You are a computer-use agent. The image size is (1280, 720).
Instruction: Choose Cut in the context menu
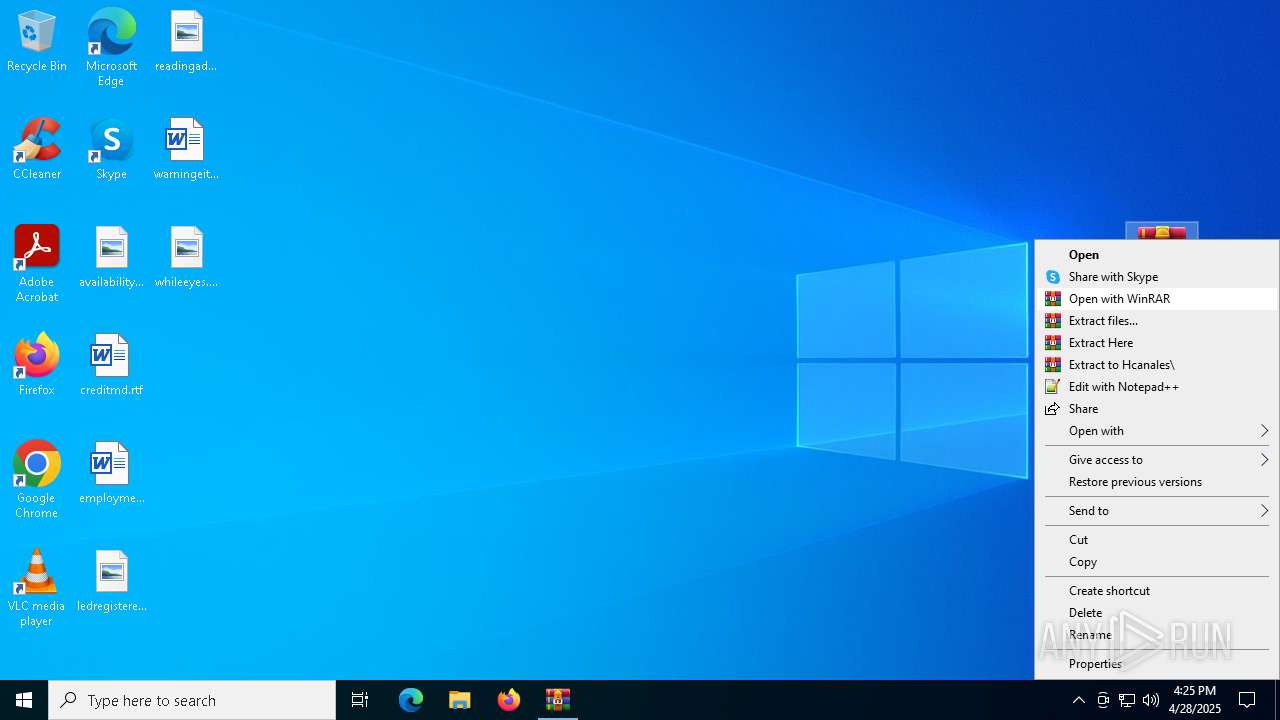tap(1157, 540)
